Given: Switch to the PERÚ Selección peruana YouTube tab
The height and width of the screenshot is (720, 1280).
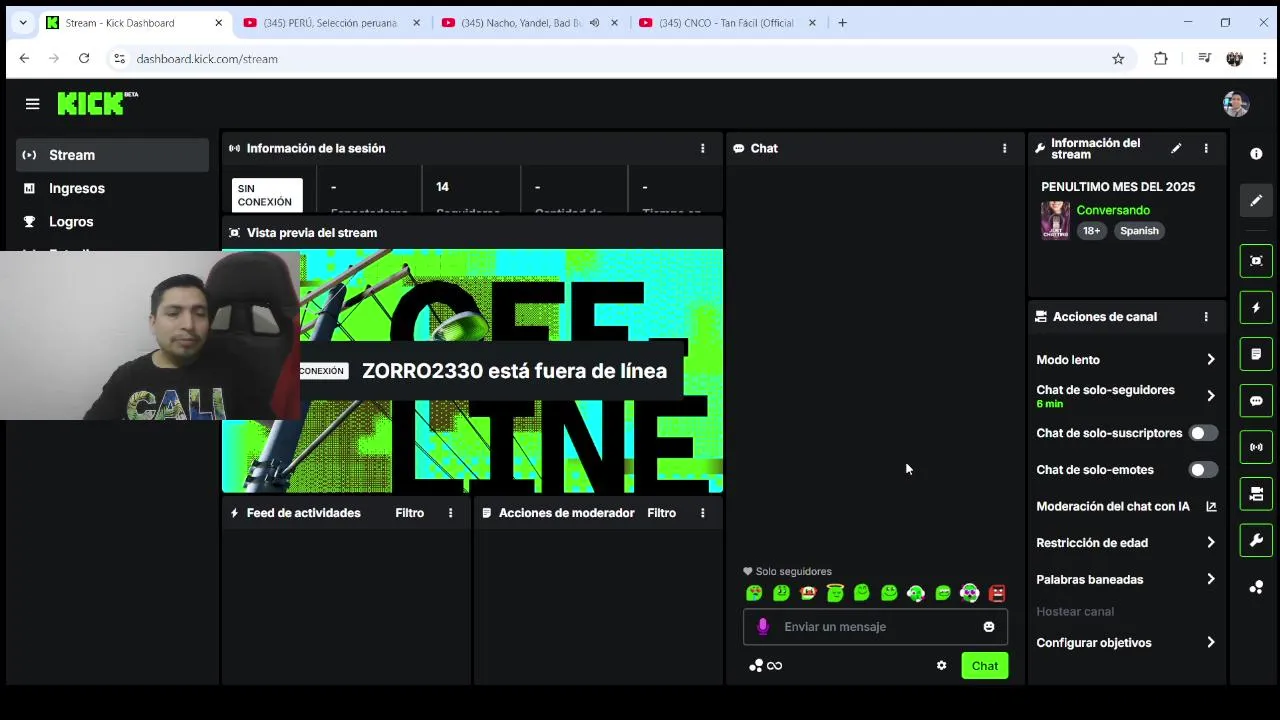Looking at the screenshot, I should 330,23.
